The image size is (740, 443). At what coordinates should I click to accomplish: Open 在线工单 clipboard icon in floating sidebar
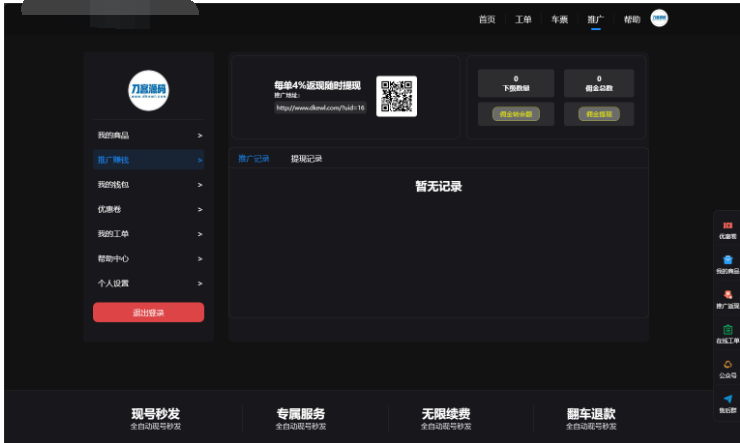point(727,330)
